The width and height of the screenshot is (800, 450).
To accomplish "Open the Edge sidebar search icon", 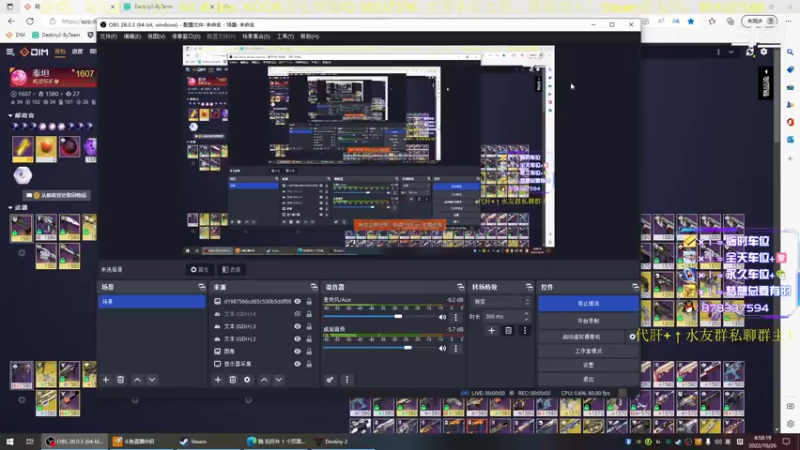I will pos(790,52).
